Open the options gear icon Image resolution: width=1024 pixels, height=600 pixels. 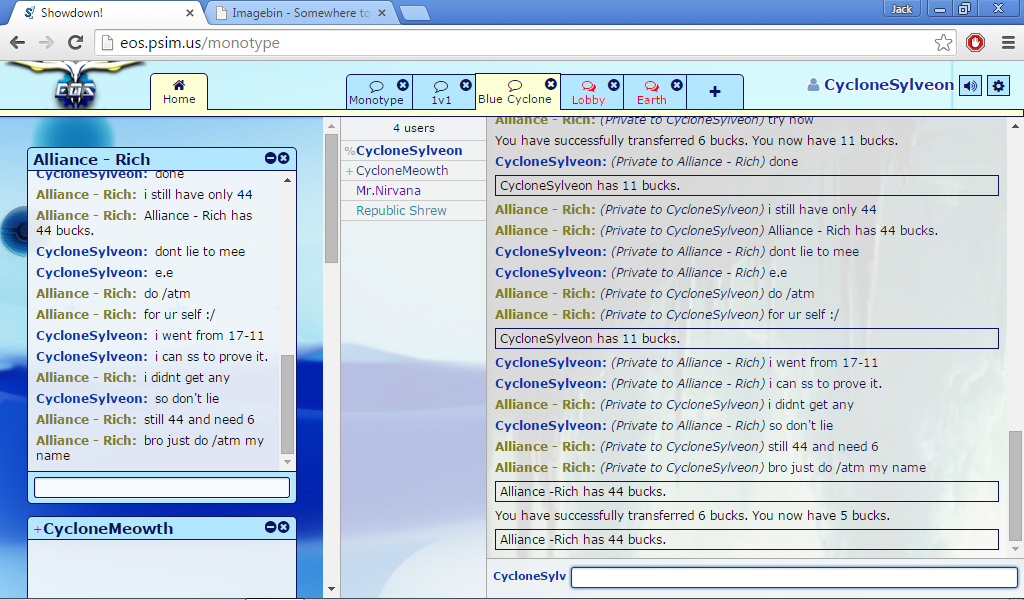(998, 86)
